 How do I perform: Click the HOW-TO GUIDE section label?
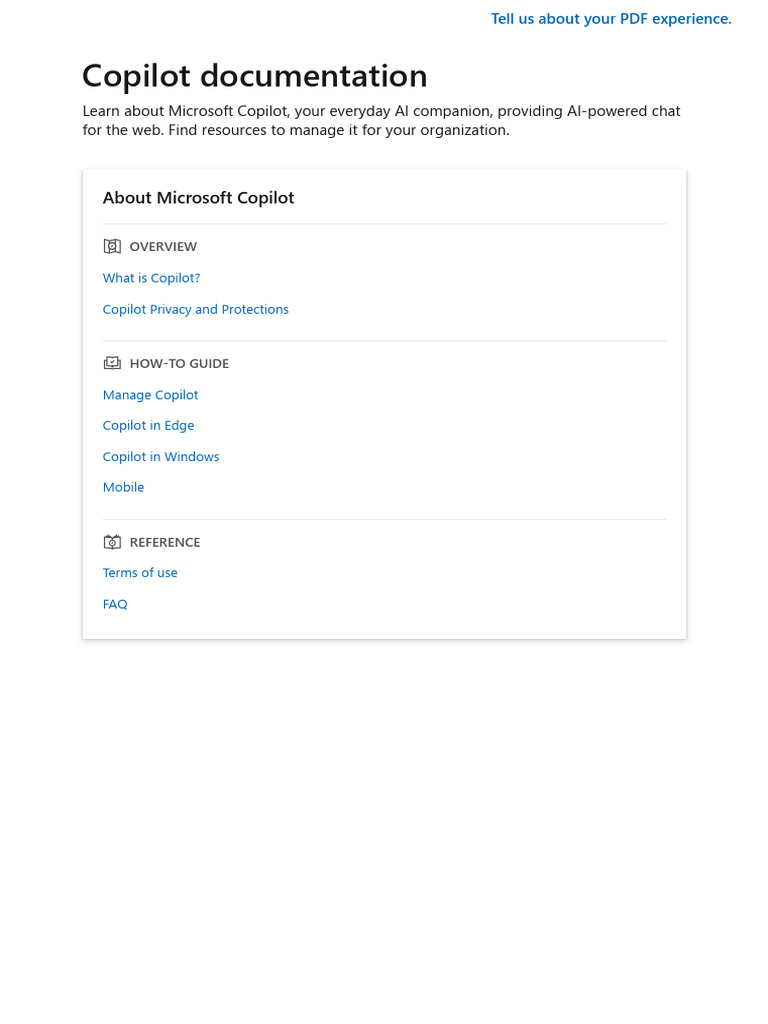click(x=179, y=364)
